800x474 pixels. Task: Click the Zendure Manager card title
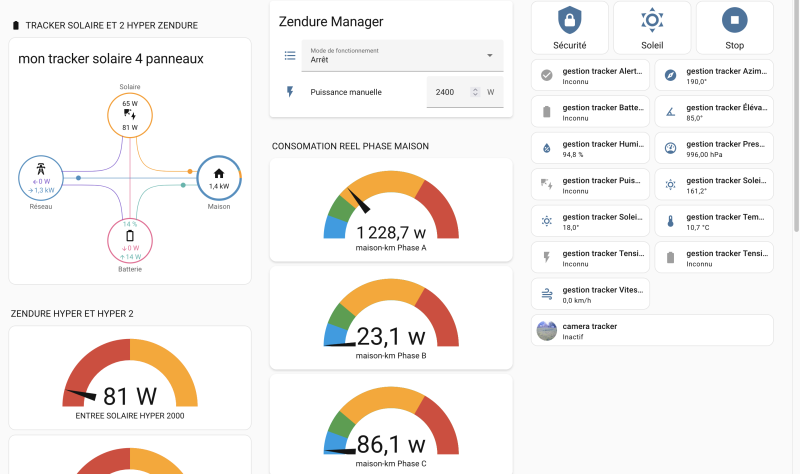331,21
